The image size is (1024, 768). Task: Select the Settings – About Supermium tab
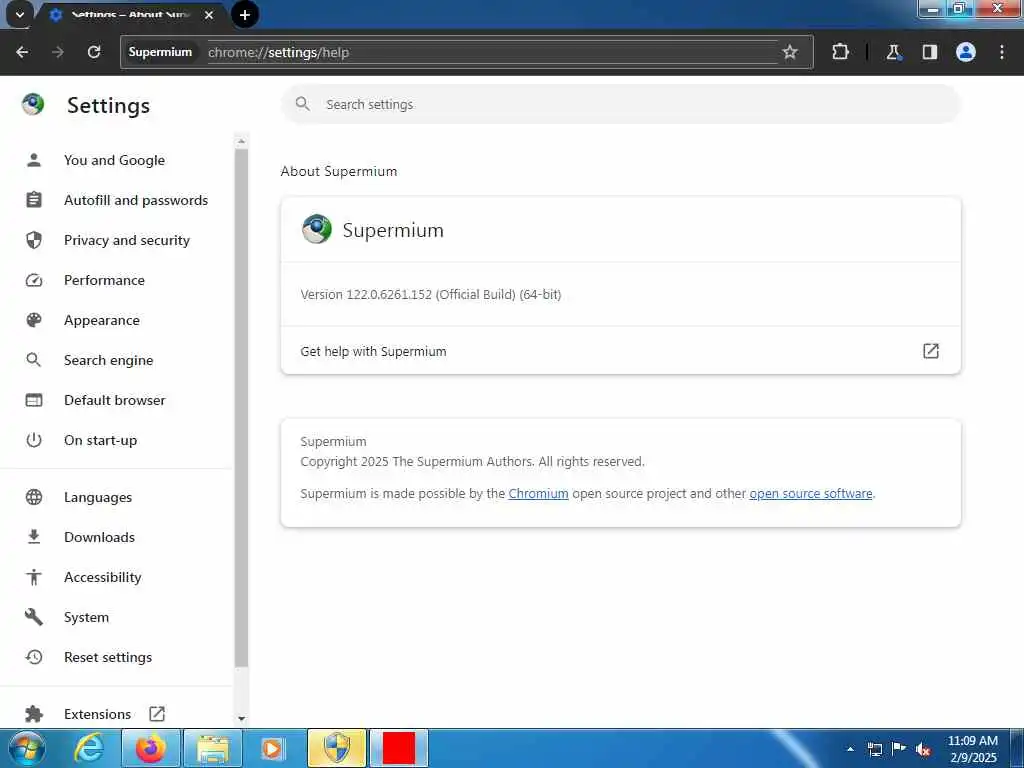pos(131,14)
